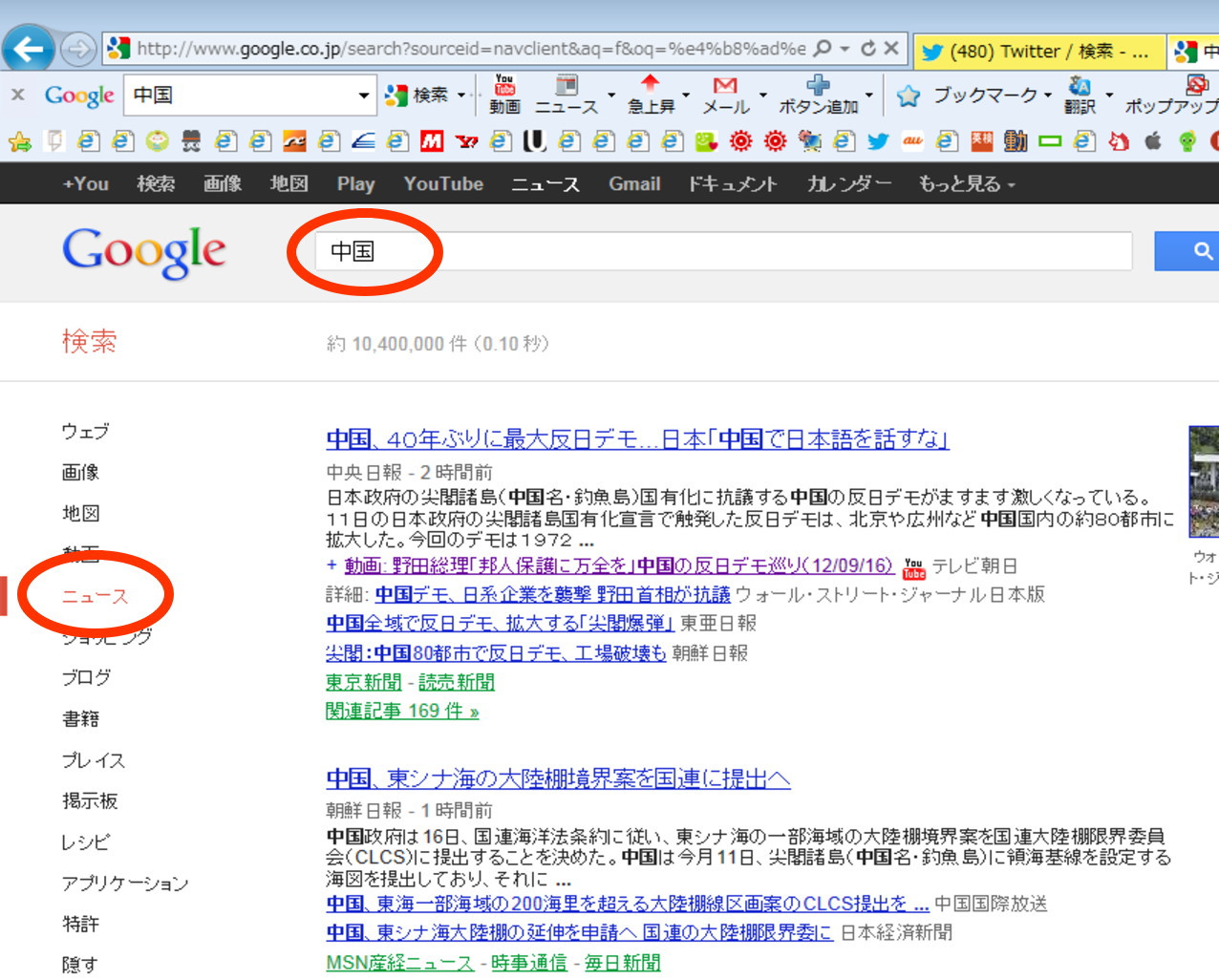Click カレンダー in the black Google bar
1219x980 pixels.
(x=848, y=183)
